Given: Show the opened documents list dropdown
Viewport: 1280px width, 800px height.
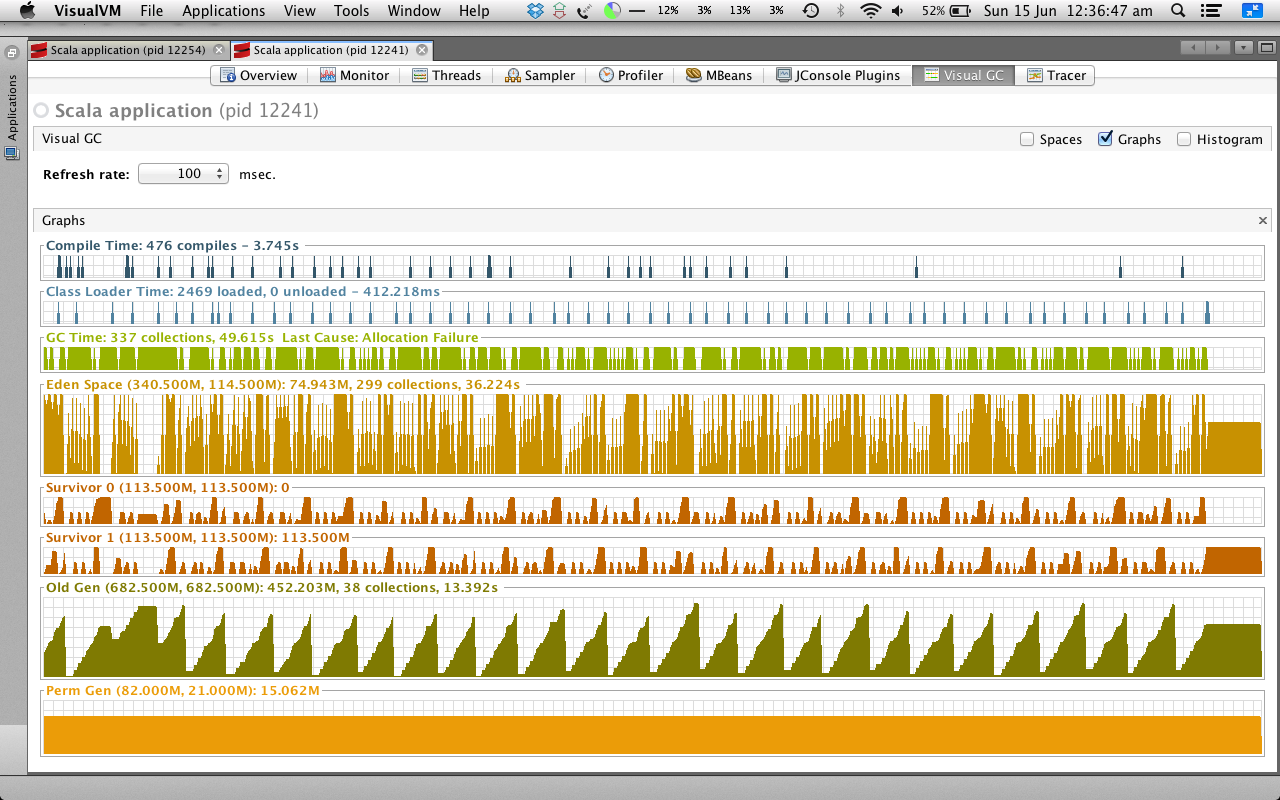Looking at the screenshot, I should point(1243,47).
